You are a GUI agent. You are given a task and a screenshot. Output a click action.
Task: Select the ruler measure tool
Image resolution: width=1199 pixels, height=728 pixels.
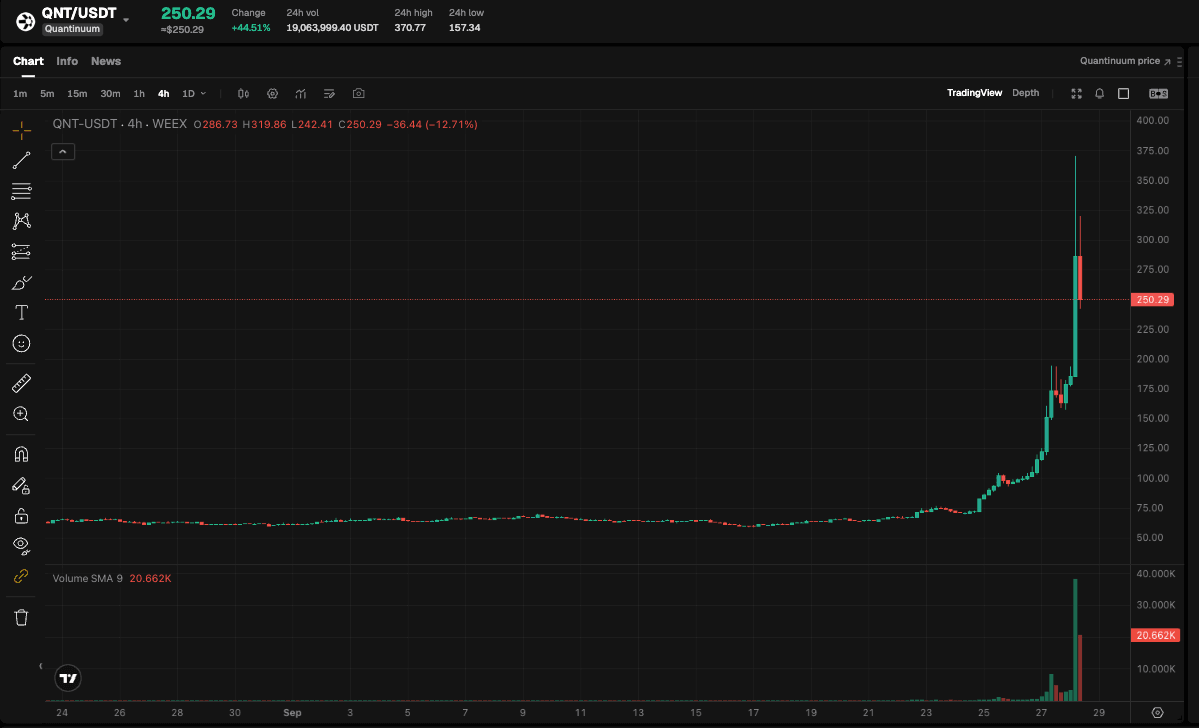coord(21,383)
